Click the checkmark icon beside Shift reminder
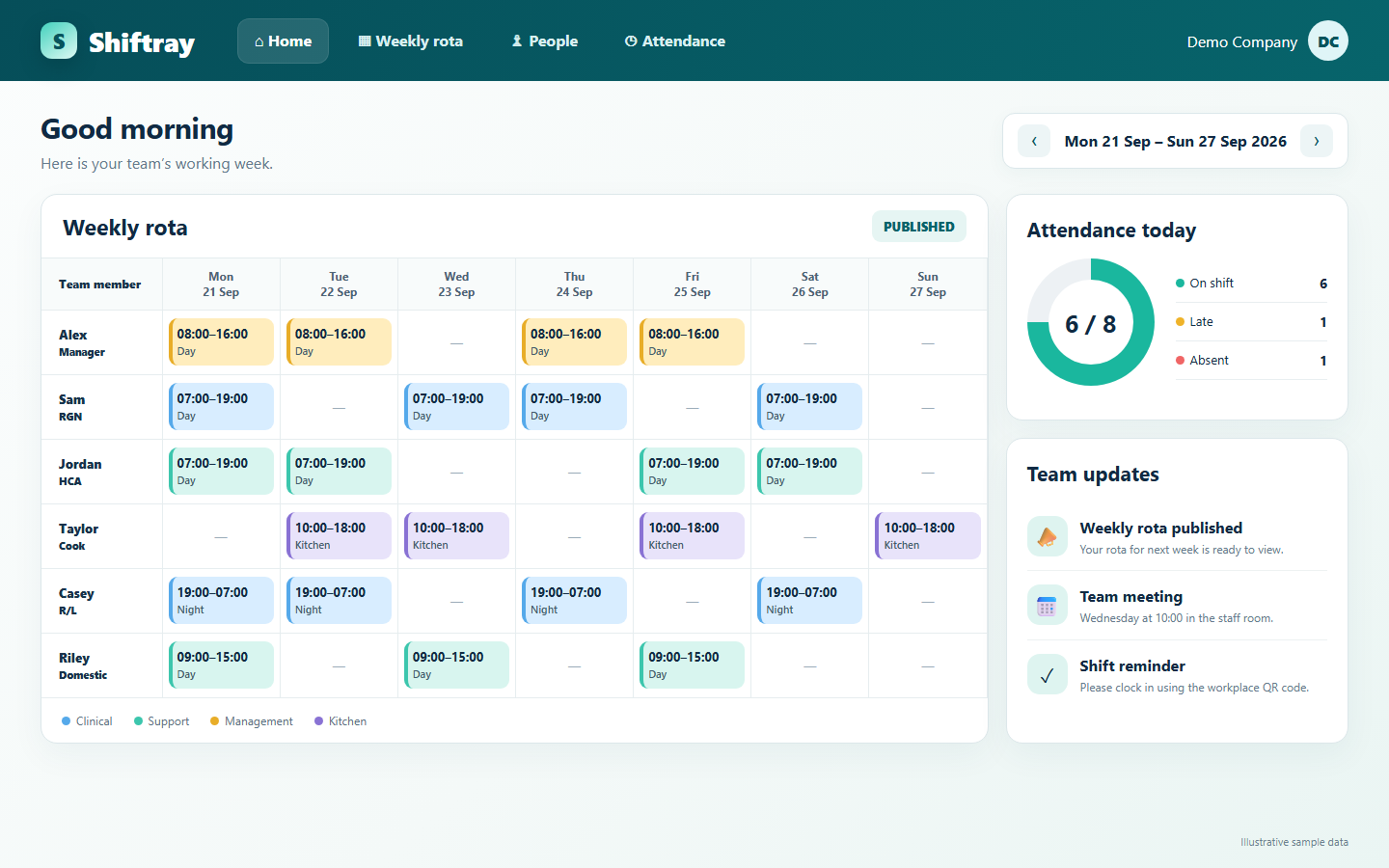This screenshot has height=868, width=1389. (x=1048, y=675)
